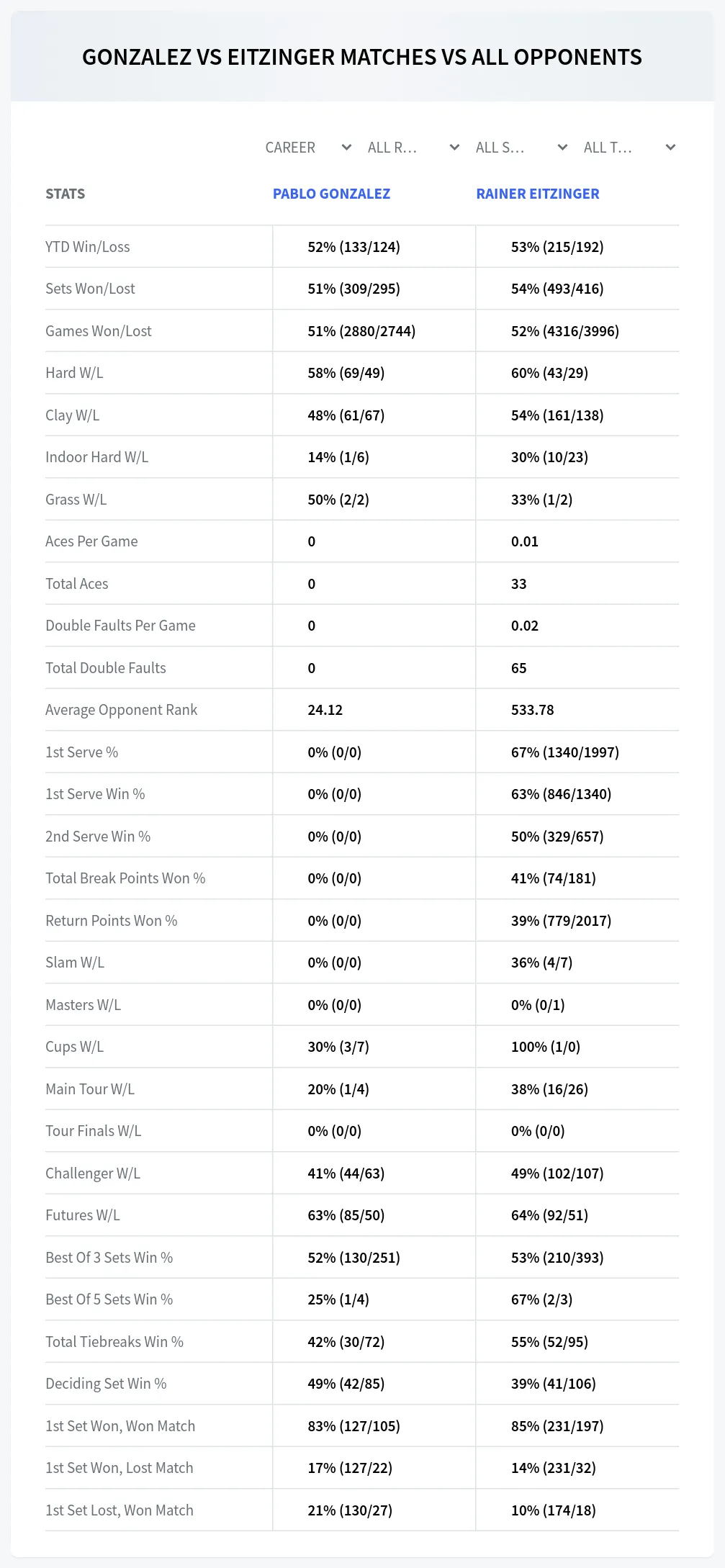The image size is (725, 1568).
Task: Select Gonzalez's Hard W/L value 58% (69/49)
Action: [346, 373]
